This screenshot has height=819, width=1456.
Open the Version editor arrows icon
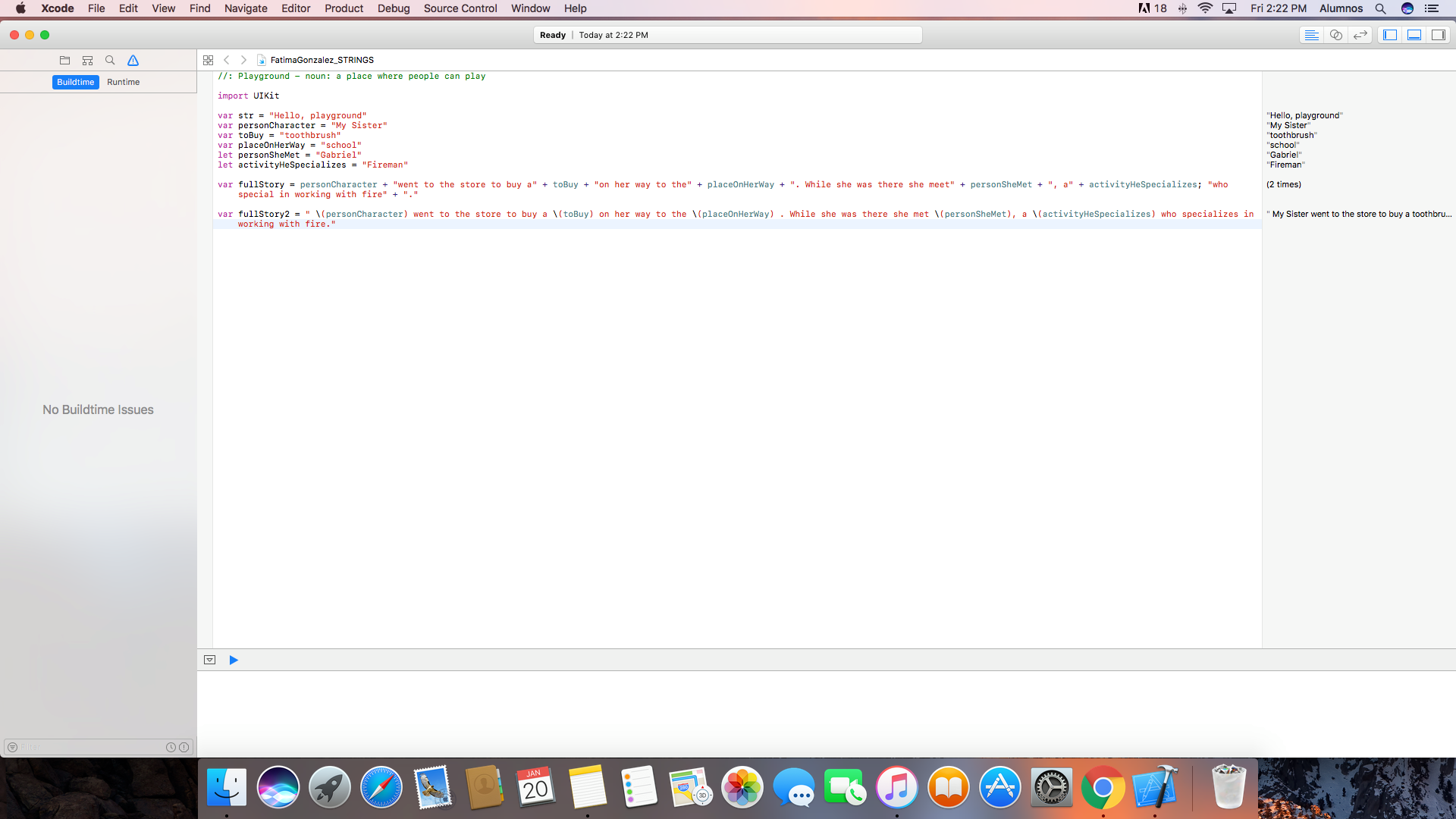click(1360, 35)
